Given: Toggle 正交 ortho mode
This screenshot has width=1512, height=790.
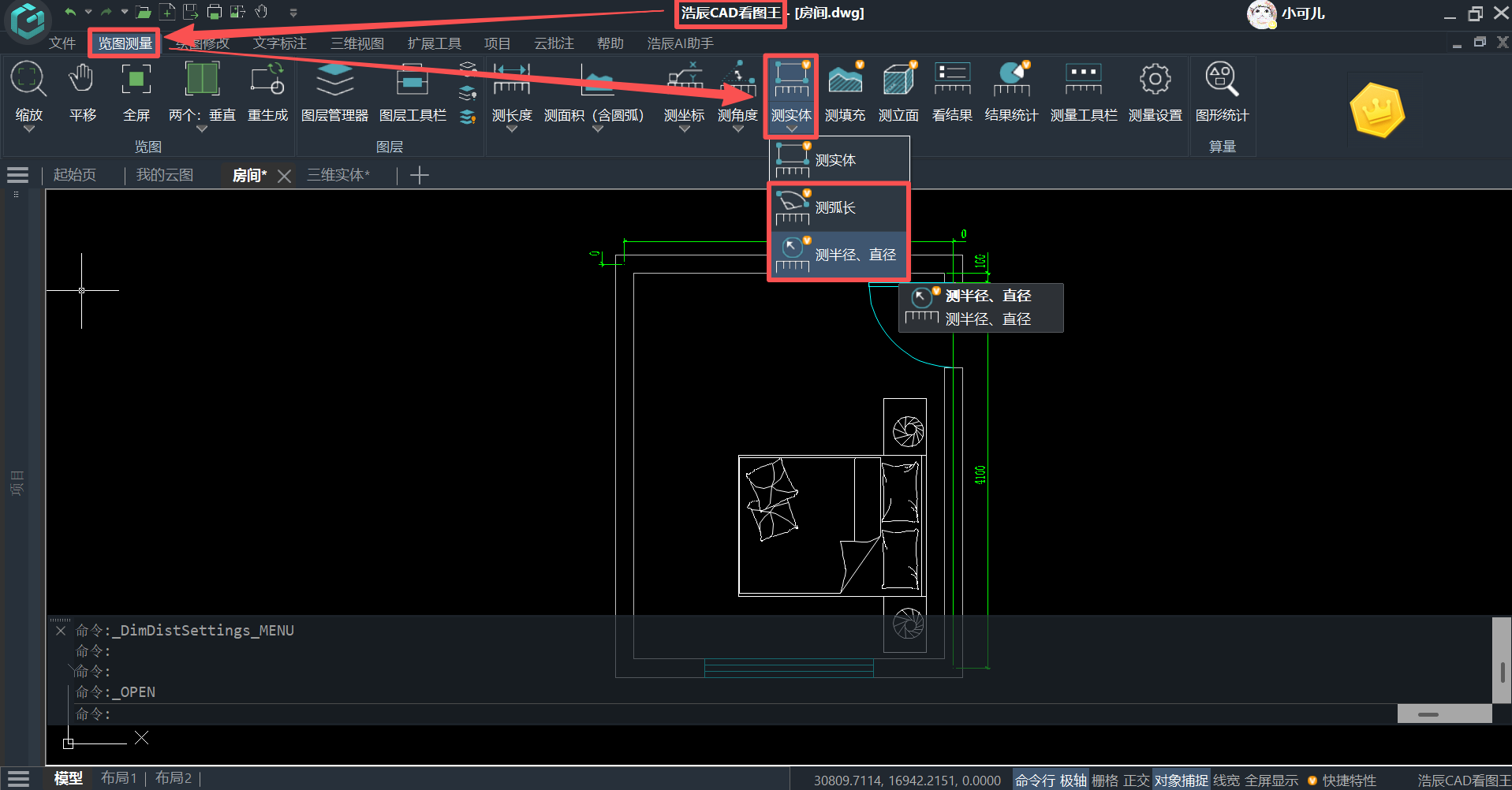Looking at the screenshot, I should pyautogui.click(x=1136, y=780).
